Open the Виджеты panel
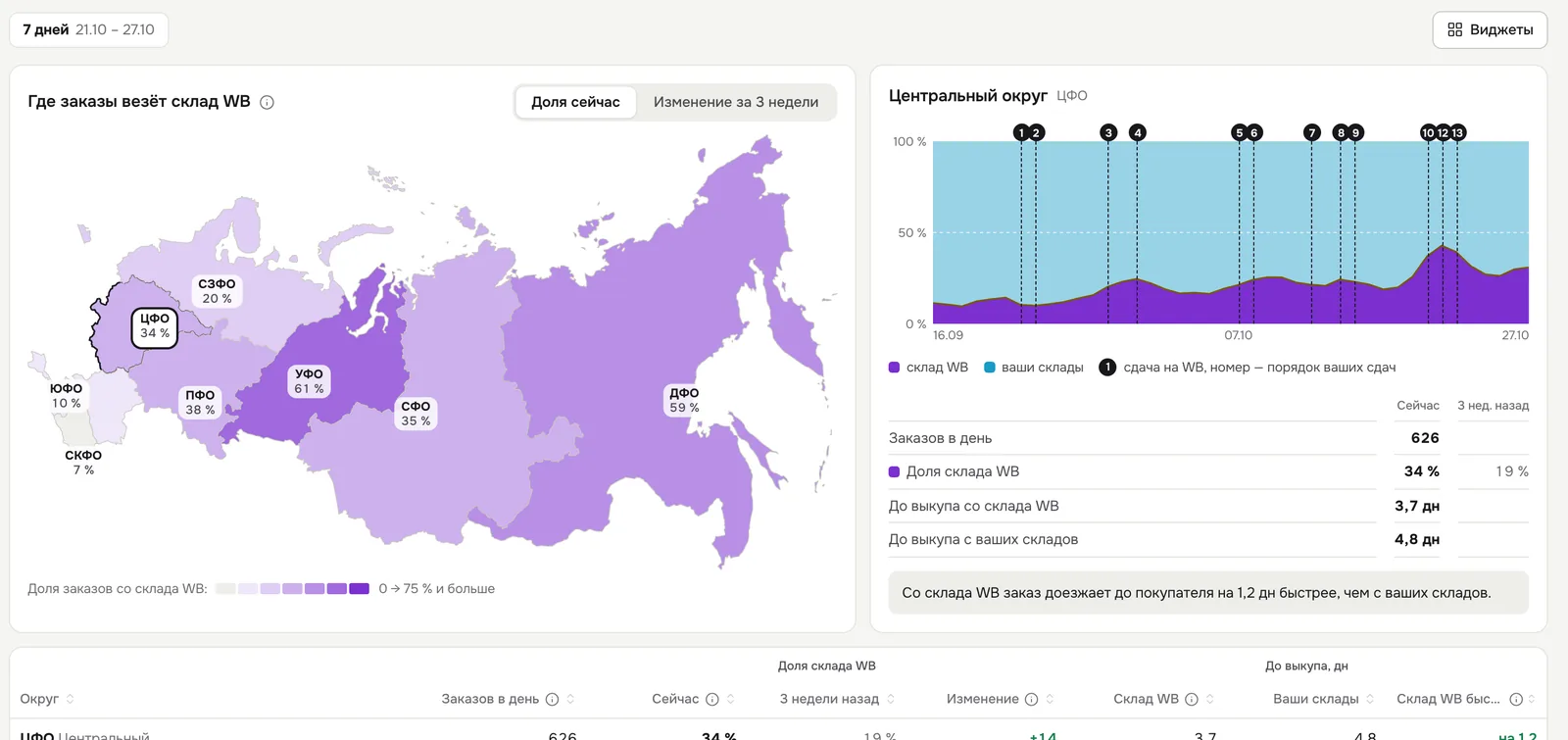1568x740 pixels. click(x=1490, y=29)
